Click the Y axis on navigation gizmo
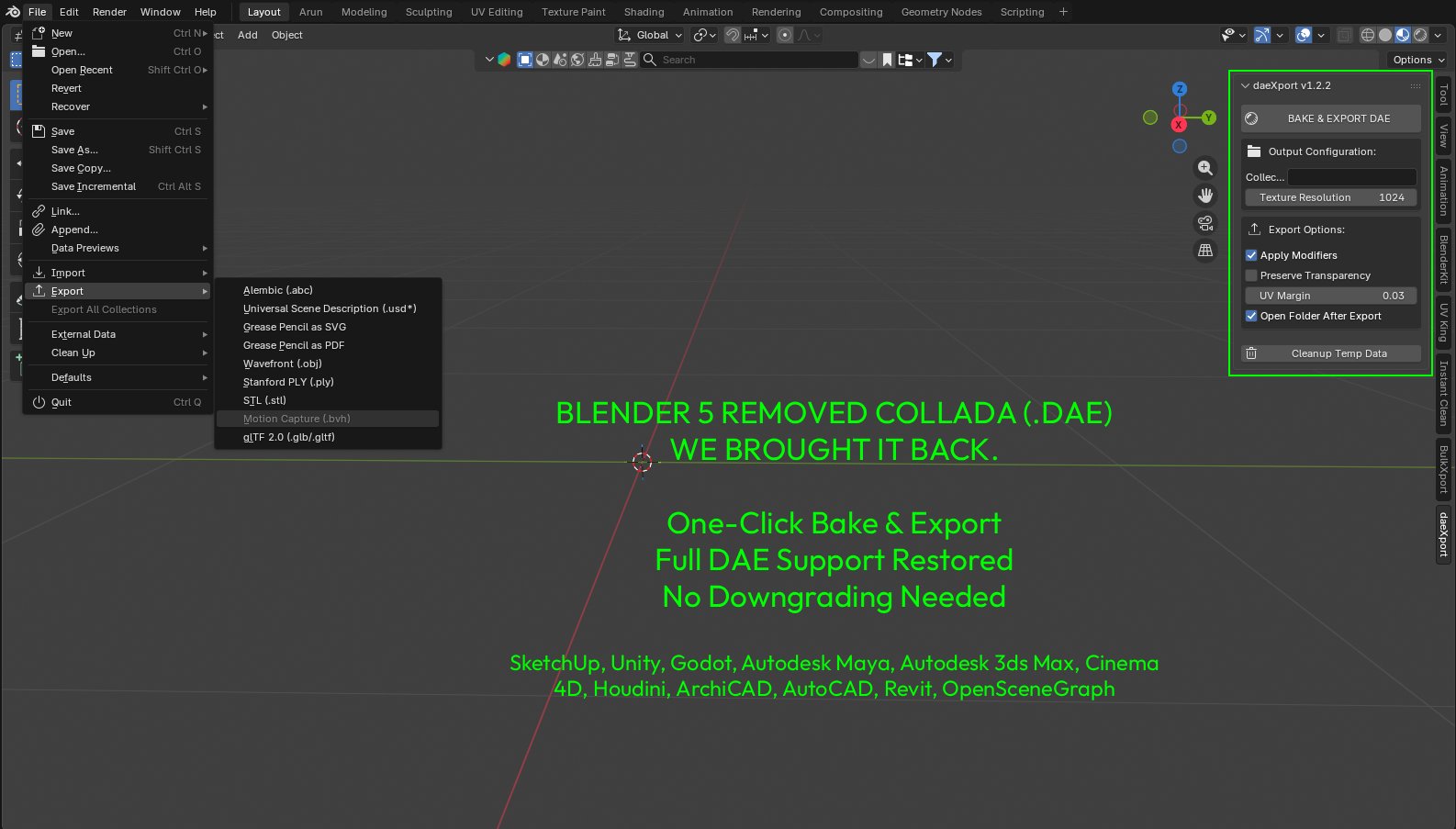Image resolution: width=1456 pixels, height=829 pixels. [1209, 118]
